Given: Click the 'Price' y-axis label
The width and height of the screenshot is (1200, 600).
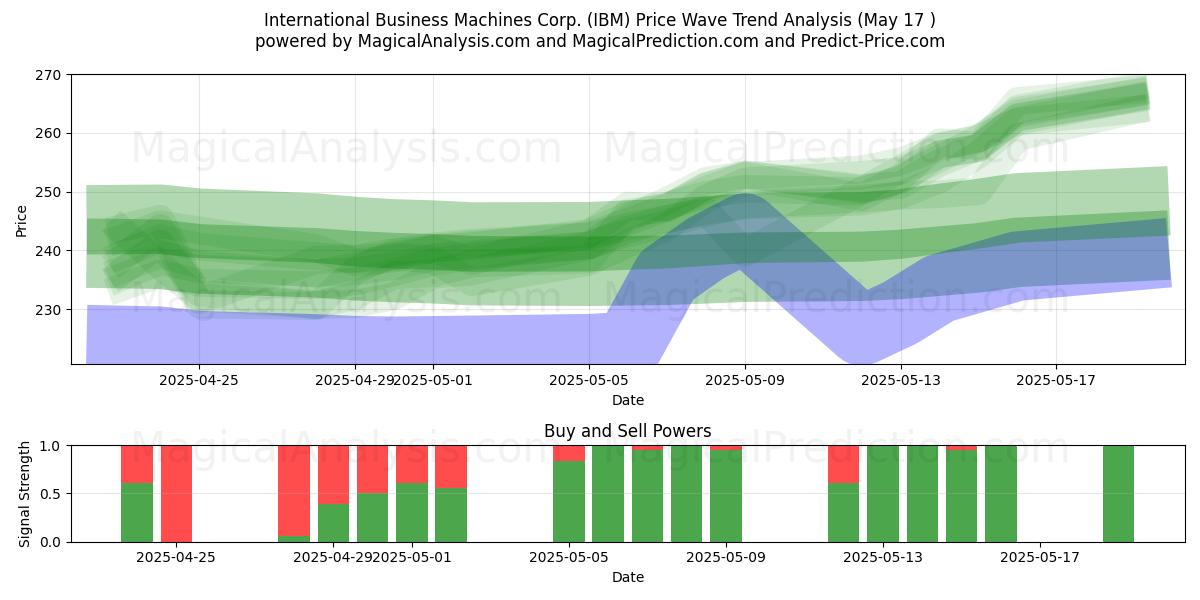Looking at the screenshot, I should tap(22, 220).
